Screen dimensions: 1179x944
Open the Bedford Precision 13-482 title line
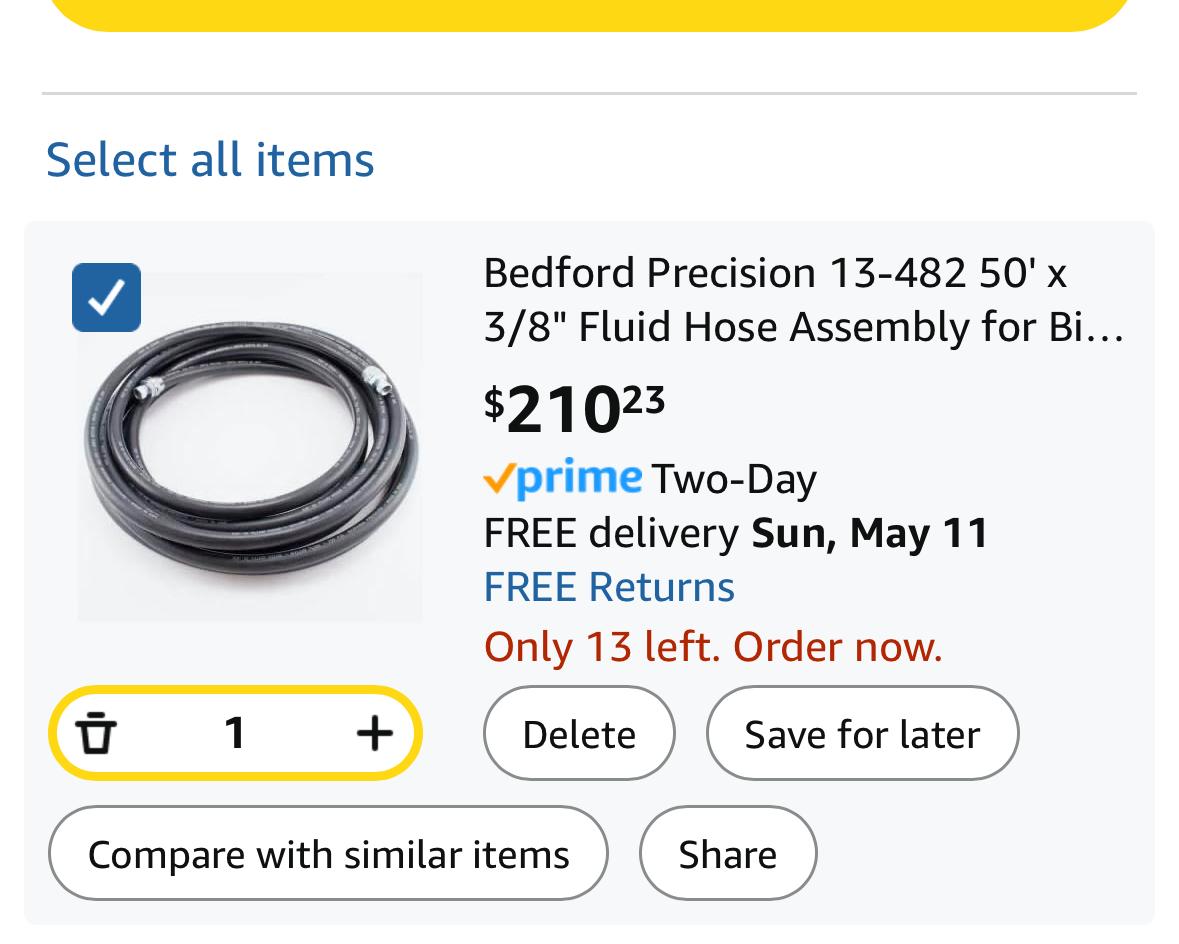[775, 273]
